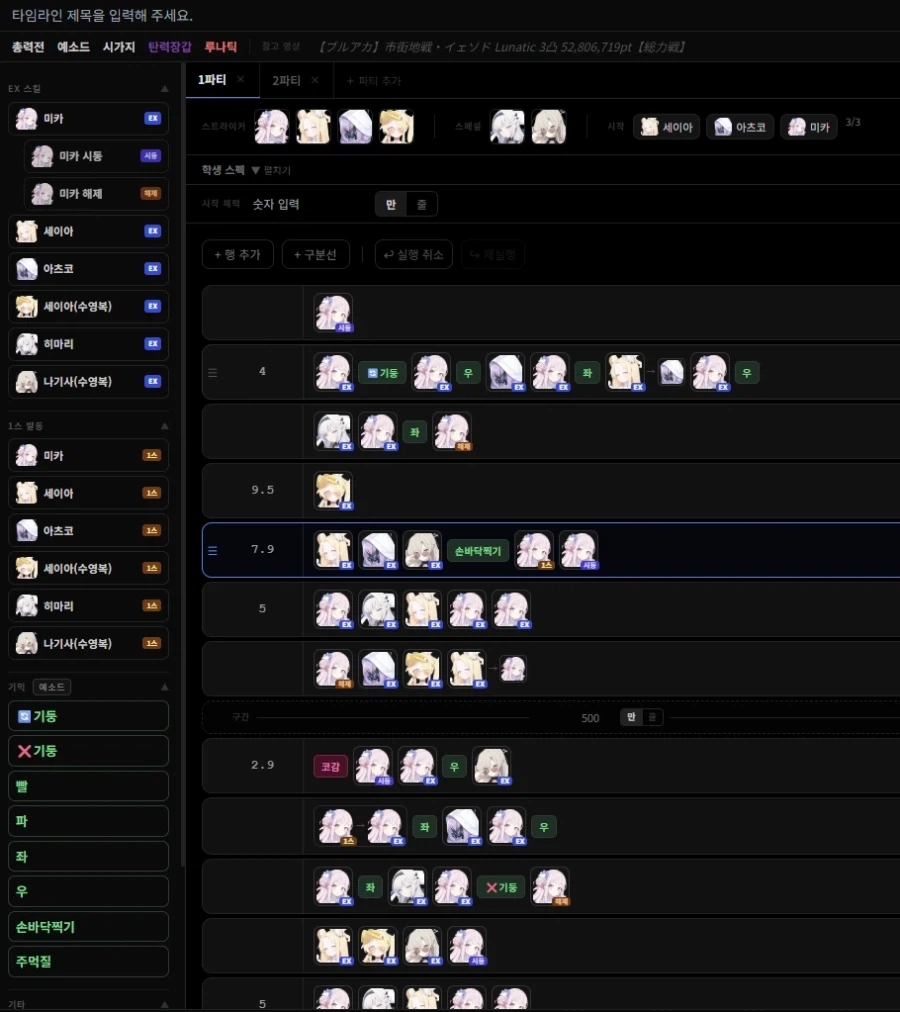Set starting HP unit to 만

[x=391, y=204]
